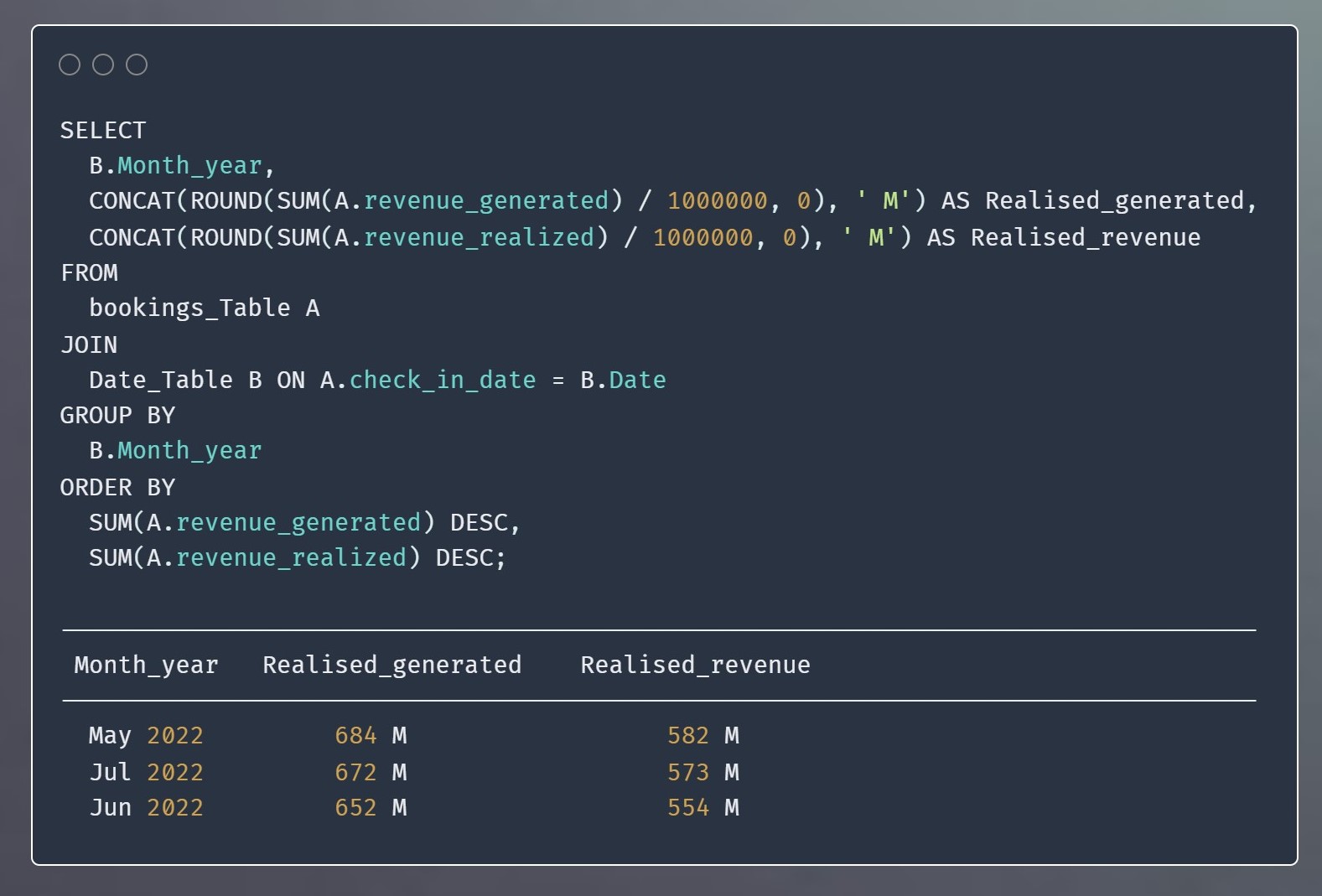The height and width of the screenshot is (896, 1322).
Task: Click the GROUP BY clause keyword
Action: [x=117, y=415]
